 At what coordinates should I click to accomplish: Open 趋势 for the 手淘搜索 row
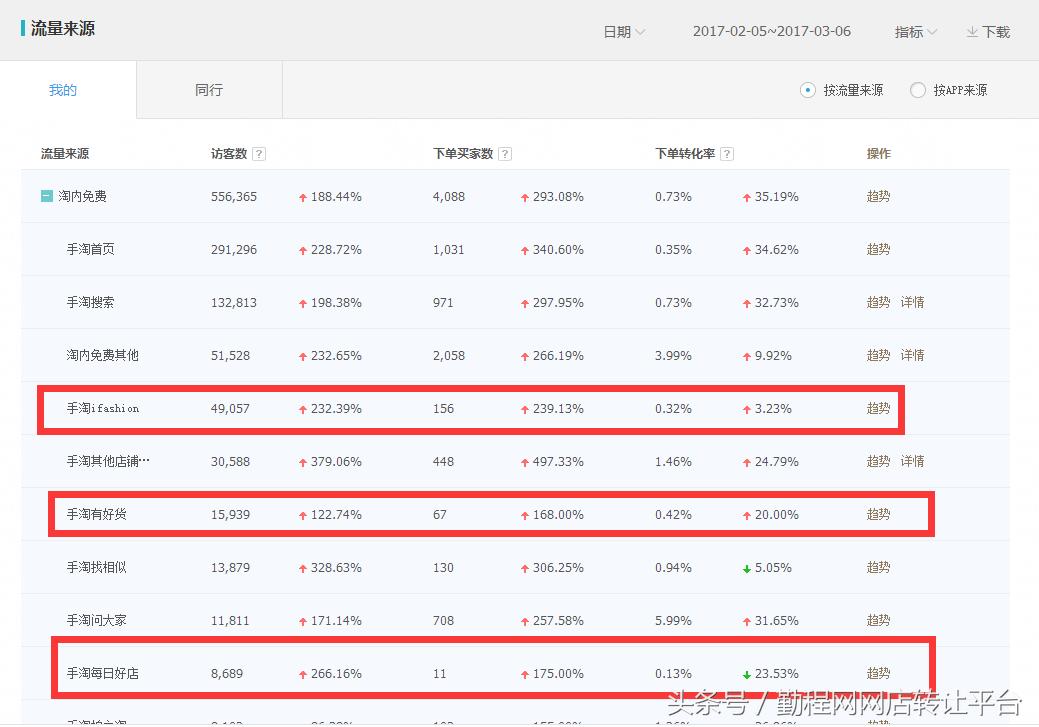(x=878, y=302)
